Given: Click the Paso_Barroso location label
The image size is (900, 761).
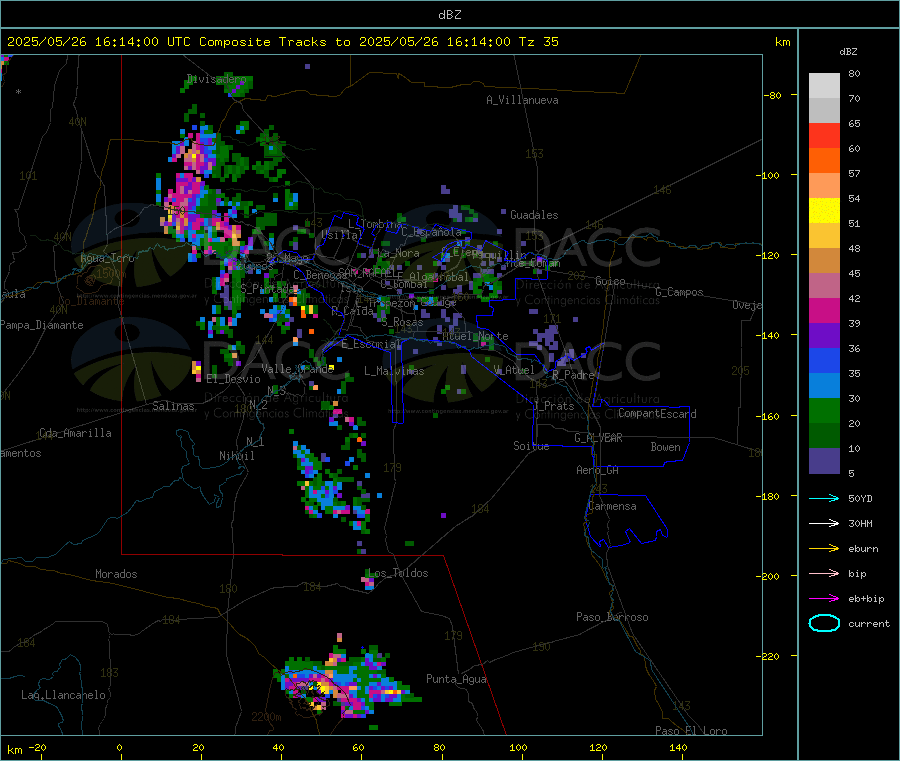Looking at the screenshot, I should [x=612, y=617].
